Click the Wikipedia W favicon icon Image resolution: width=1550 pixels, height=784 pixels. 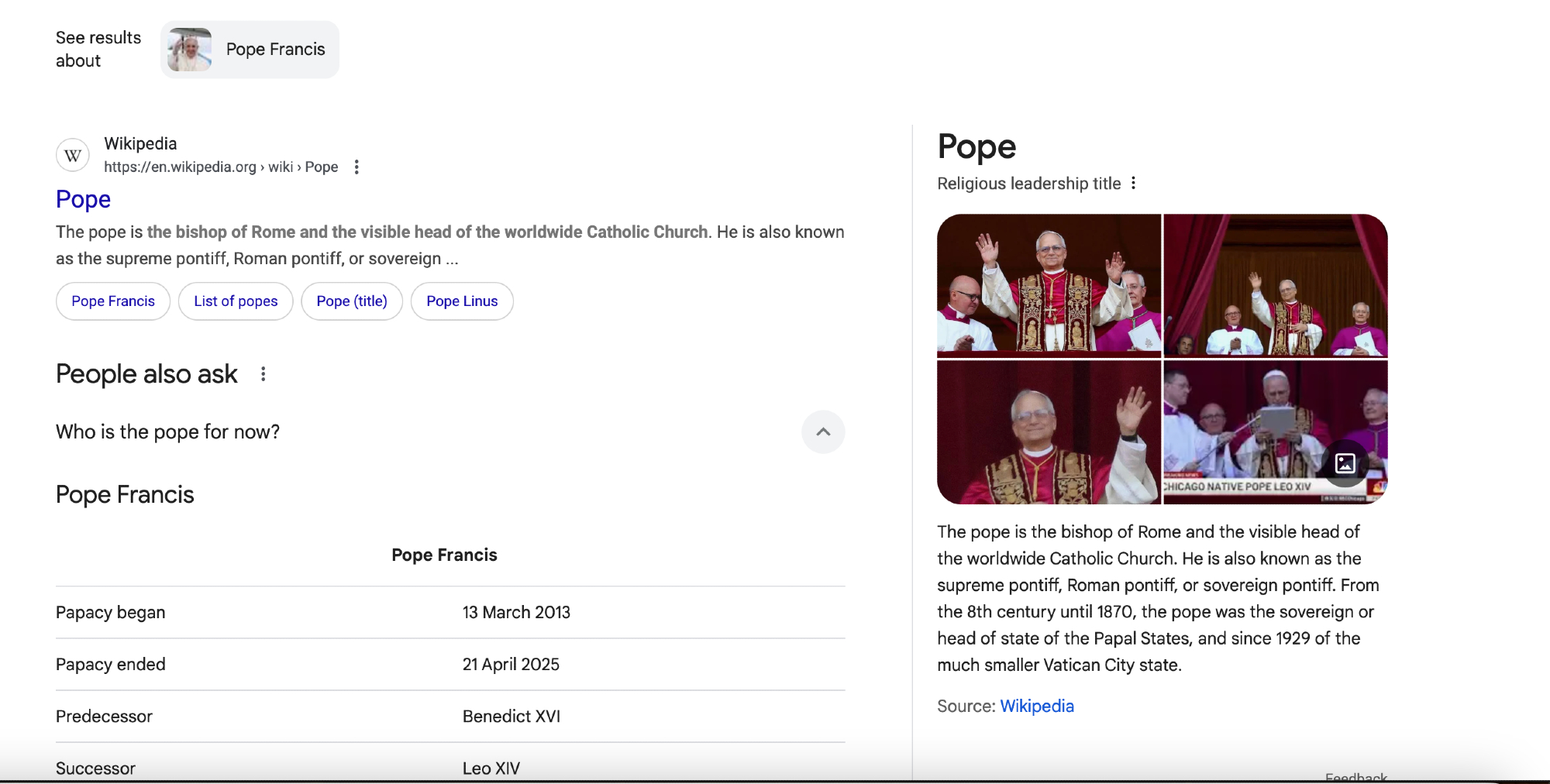coord(73,156)
